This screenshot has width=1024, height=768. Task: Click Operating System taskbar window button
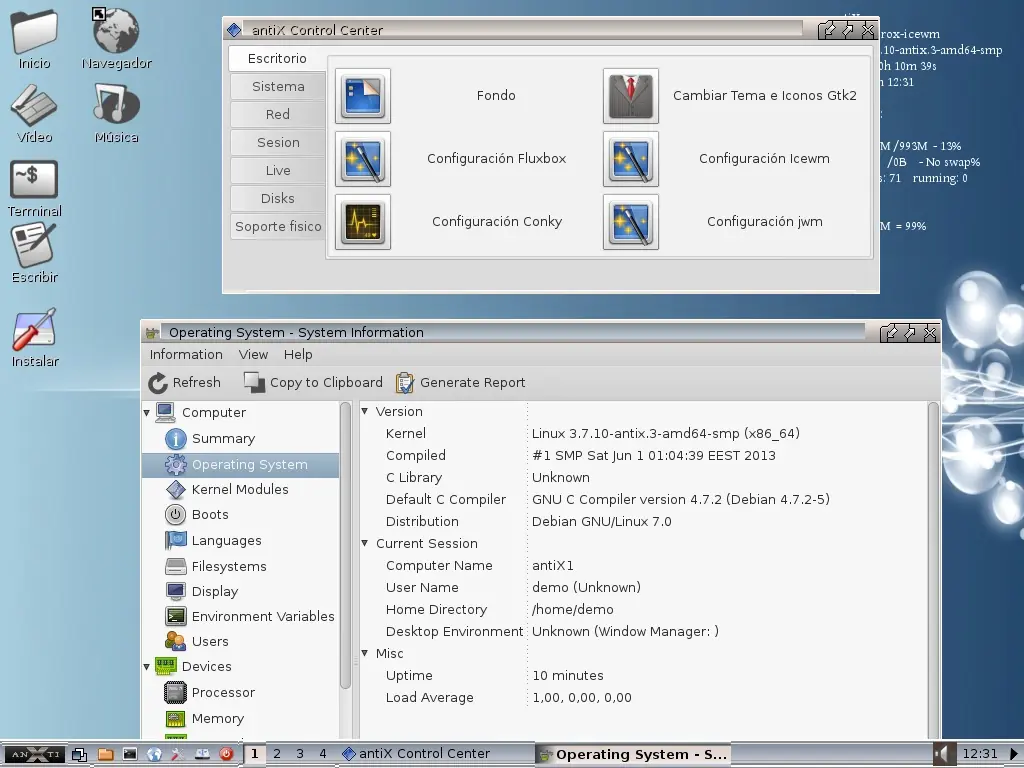(632, 755)
